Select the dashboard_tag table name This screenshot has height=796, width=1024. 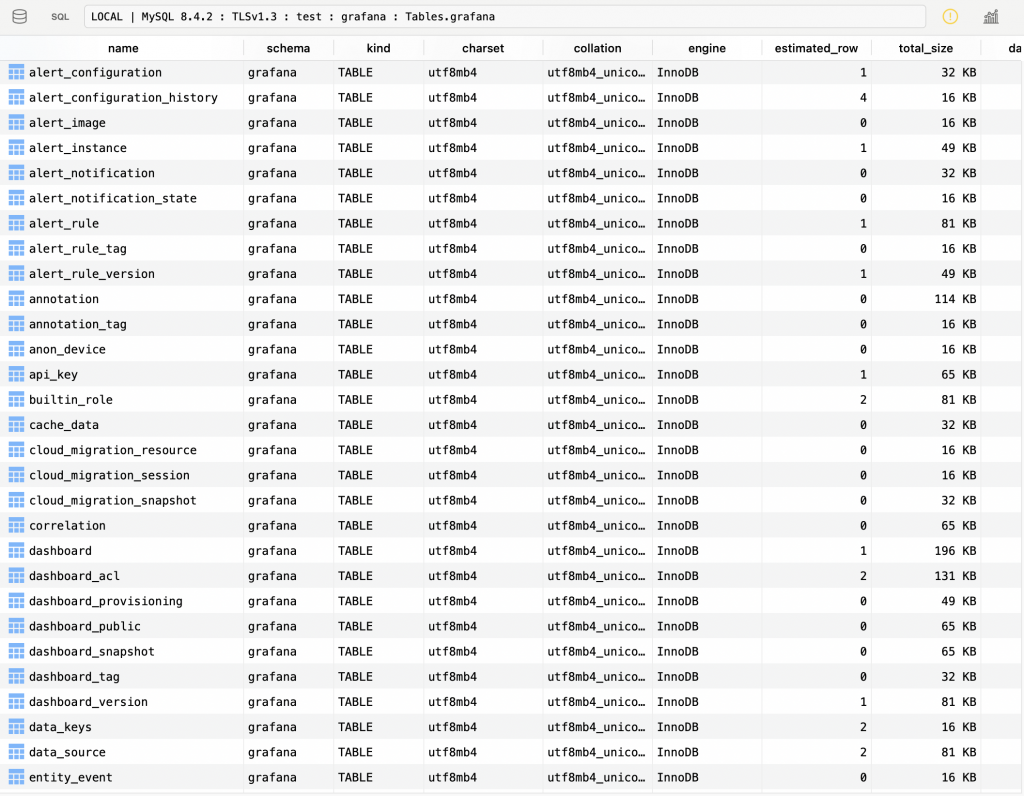pyautogui.click(x=74, y=677)
